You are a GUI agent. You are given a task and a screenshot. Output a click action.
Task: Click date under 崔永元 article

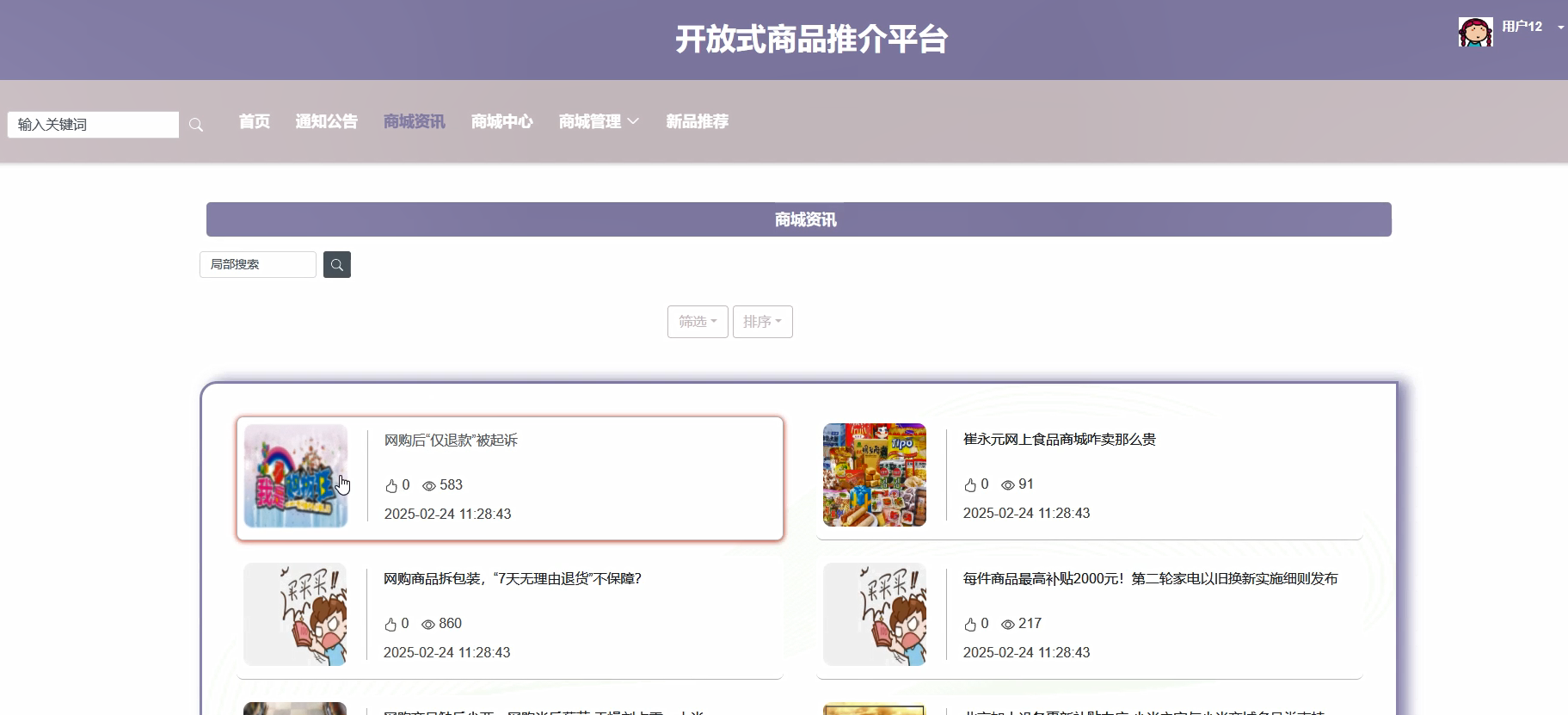tap(1027, 514)
